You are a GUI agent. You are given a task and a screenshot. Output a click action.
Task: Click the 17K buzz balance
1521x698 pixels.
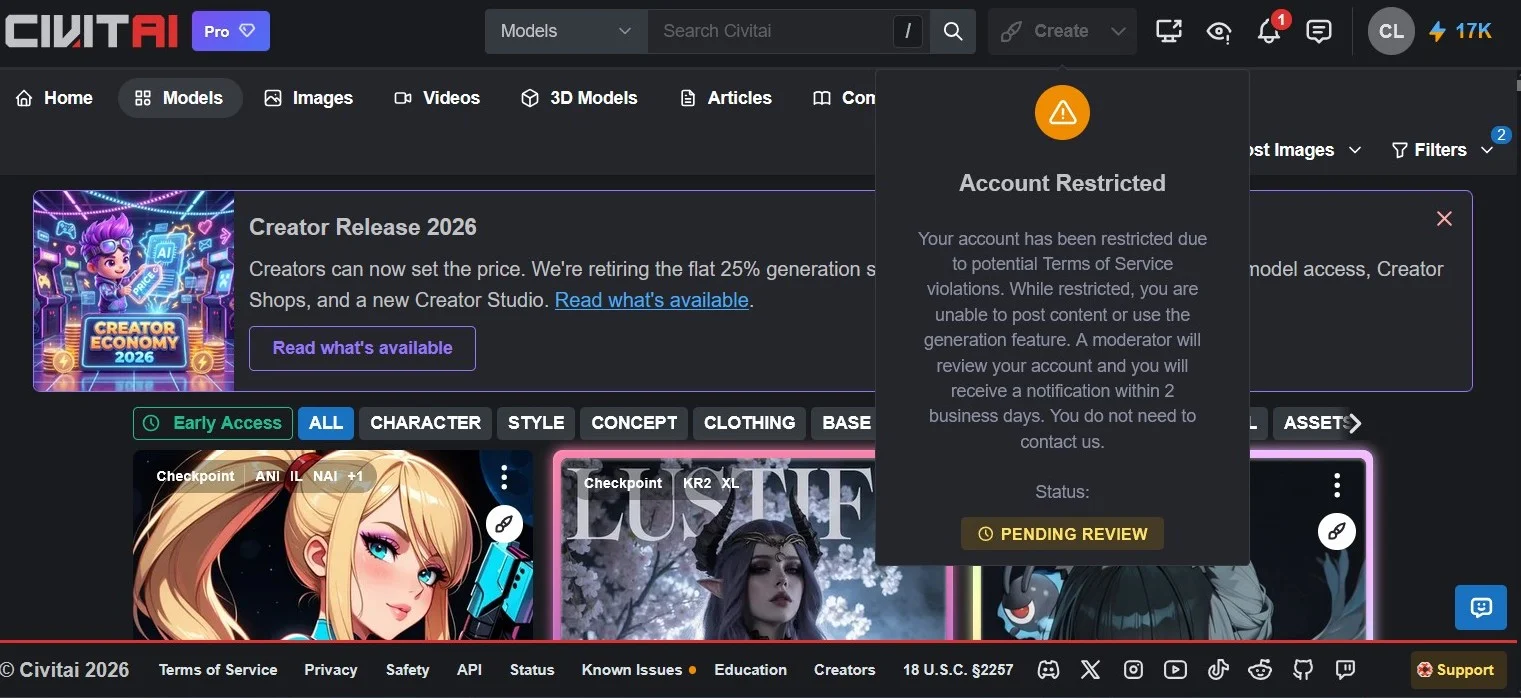click(1461, 31)
